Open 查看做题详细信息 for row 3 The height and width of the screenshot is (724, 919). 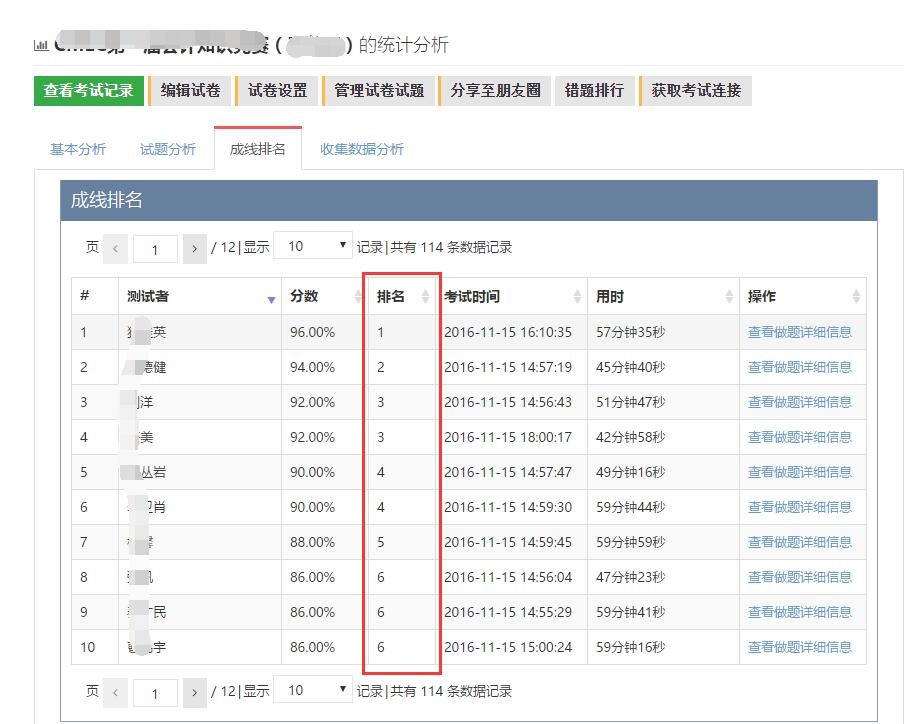799,402
